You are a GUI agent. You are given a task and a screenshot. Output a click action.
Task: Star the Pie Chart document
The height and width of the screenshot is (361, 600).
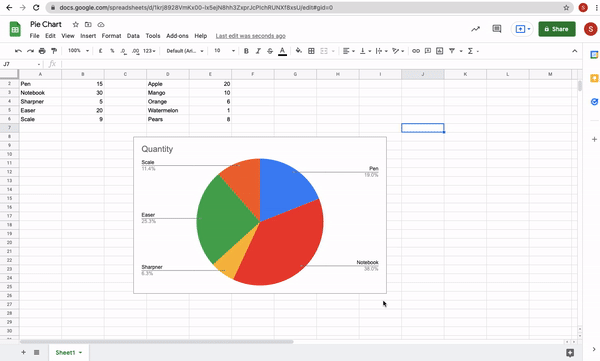click(x=76, y=25)
